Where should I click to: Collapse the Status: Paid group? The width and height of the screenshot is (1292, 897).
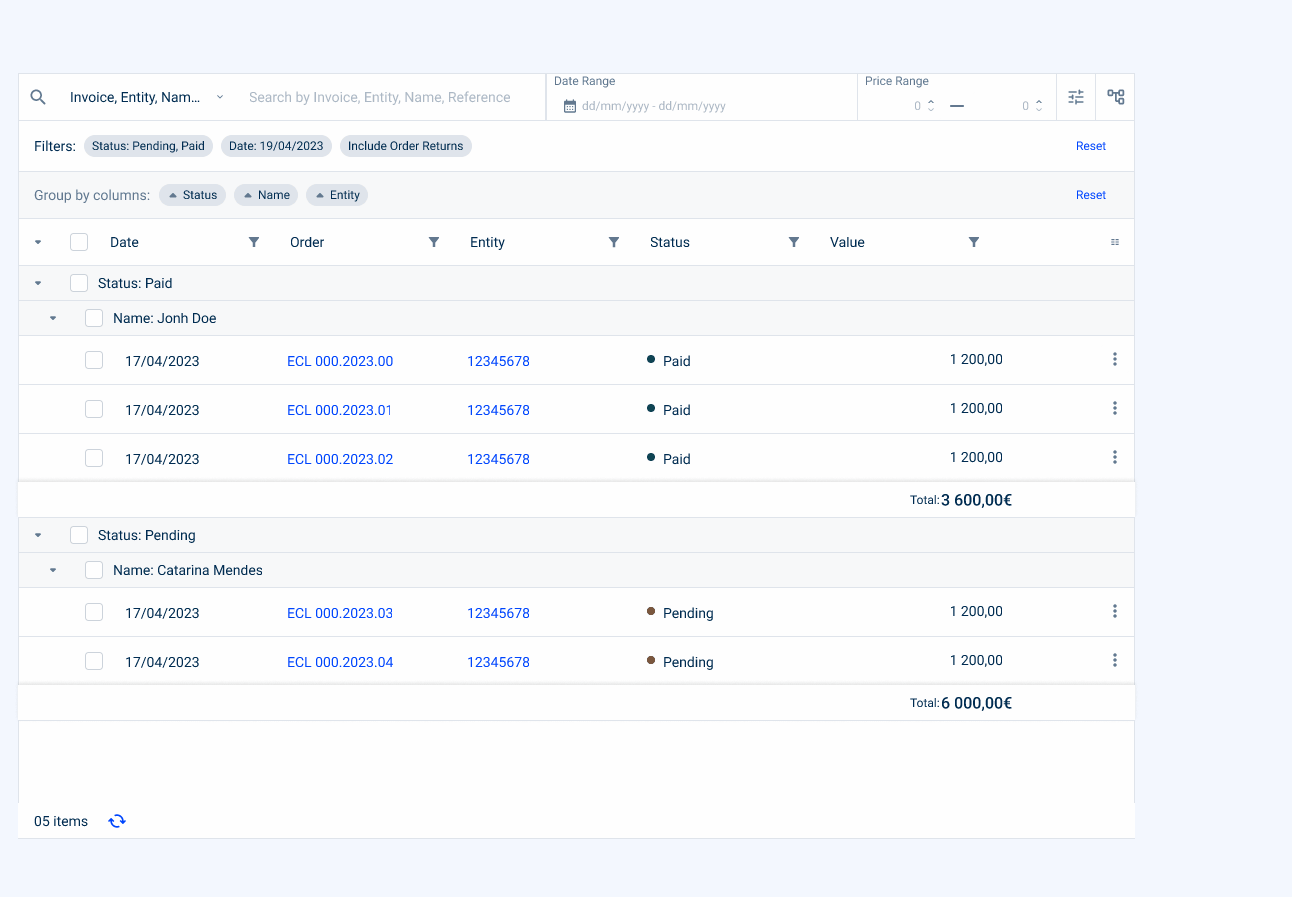click(38, 283)
